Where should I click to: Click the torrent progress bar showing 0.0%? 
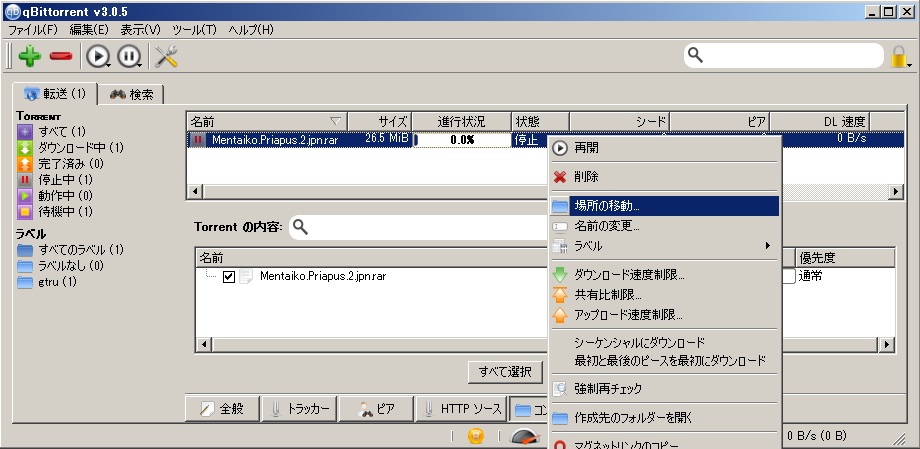(x=461, y=140)
